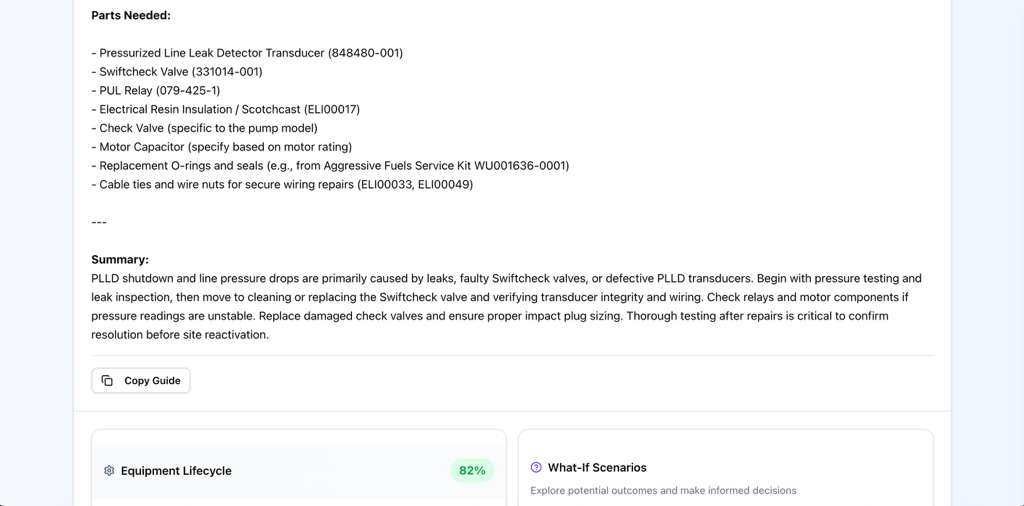The width and height of the screenshot is (1024, 506).
Task: Select the Equipment Lifecycle heading
Action: click(176, 471)
